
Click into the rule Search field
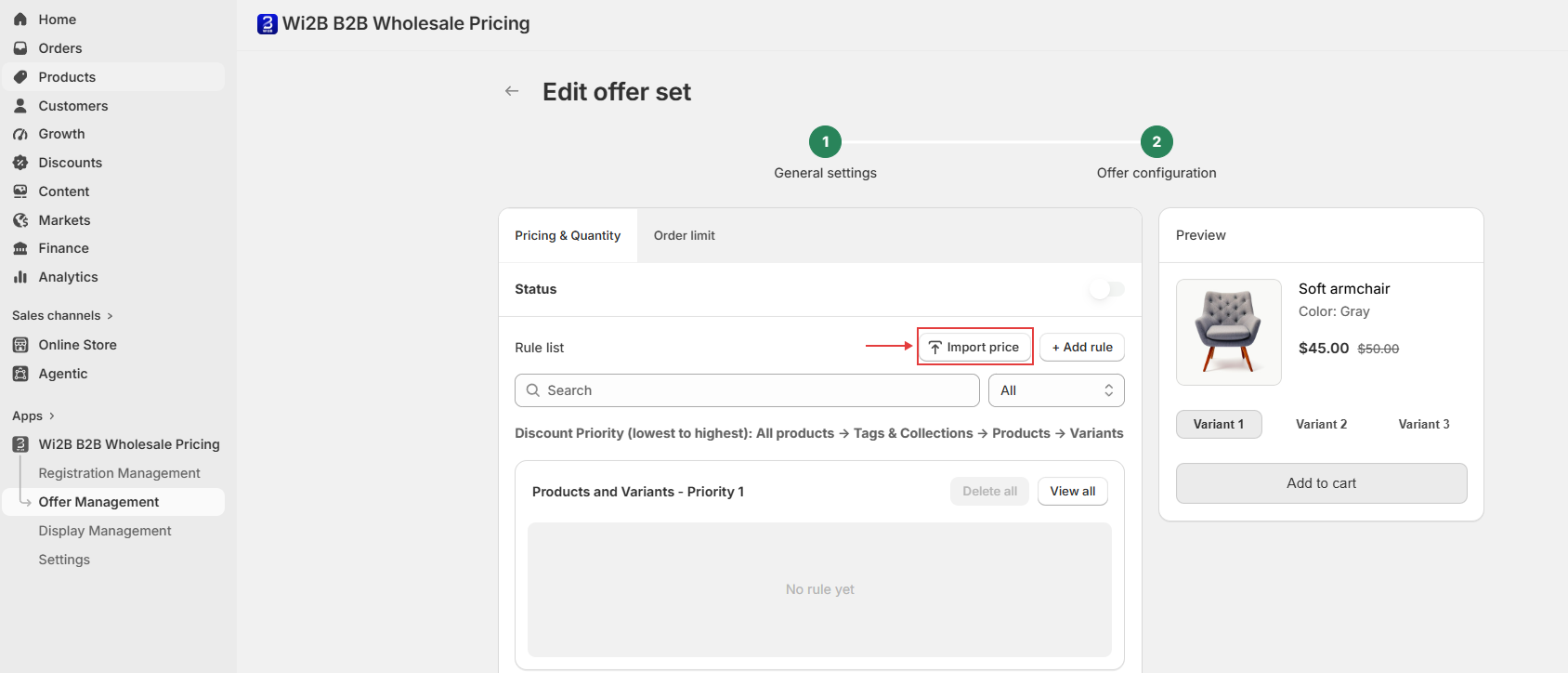point(747,390)
